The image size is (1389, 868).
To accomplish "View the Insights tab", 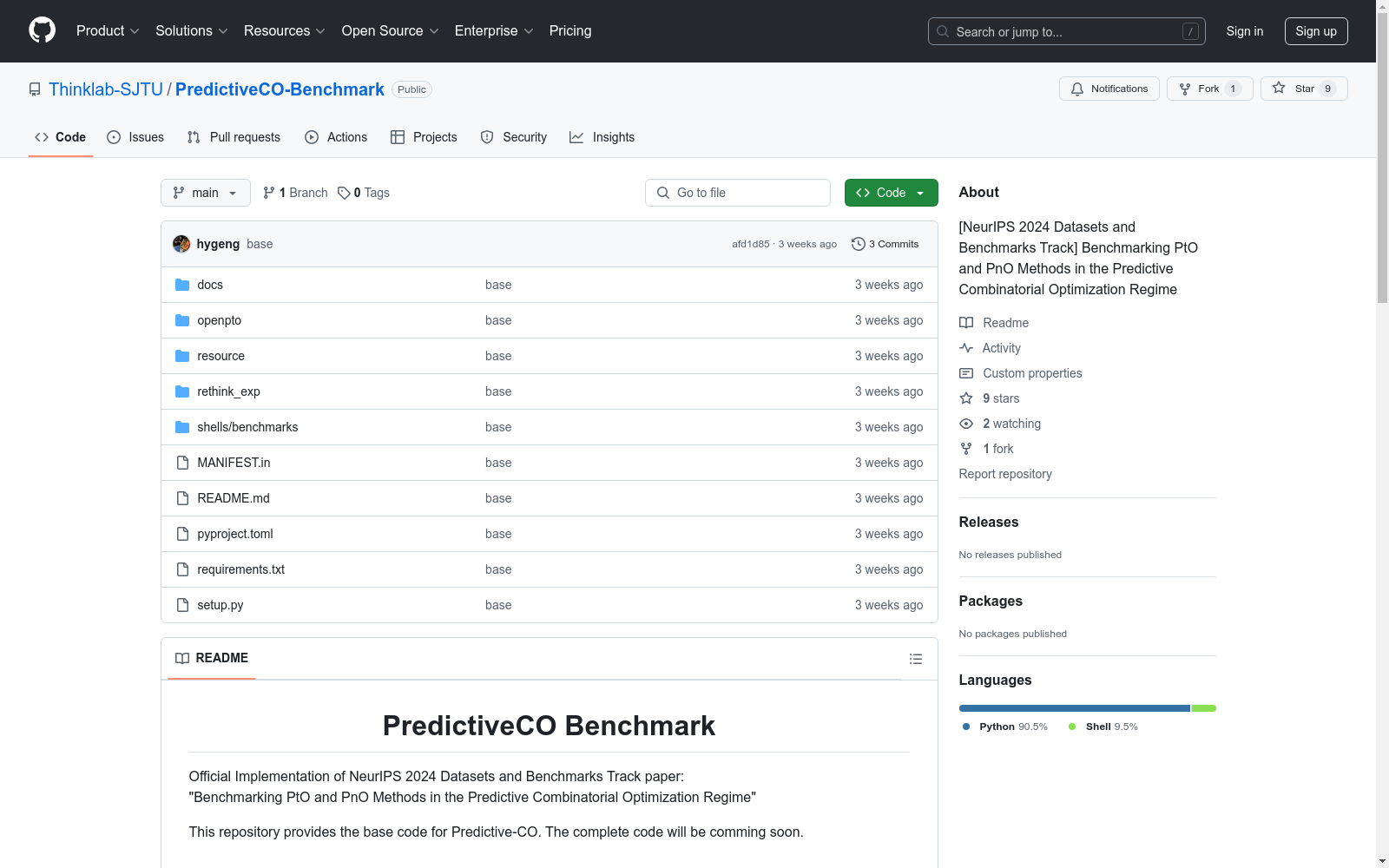I will pyautogui.click(x=602, y=137).
